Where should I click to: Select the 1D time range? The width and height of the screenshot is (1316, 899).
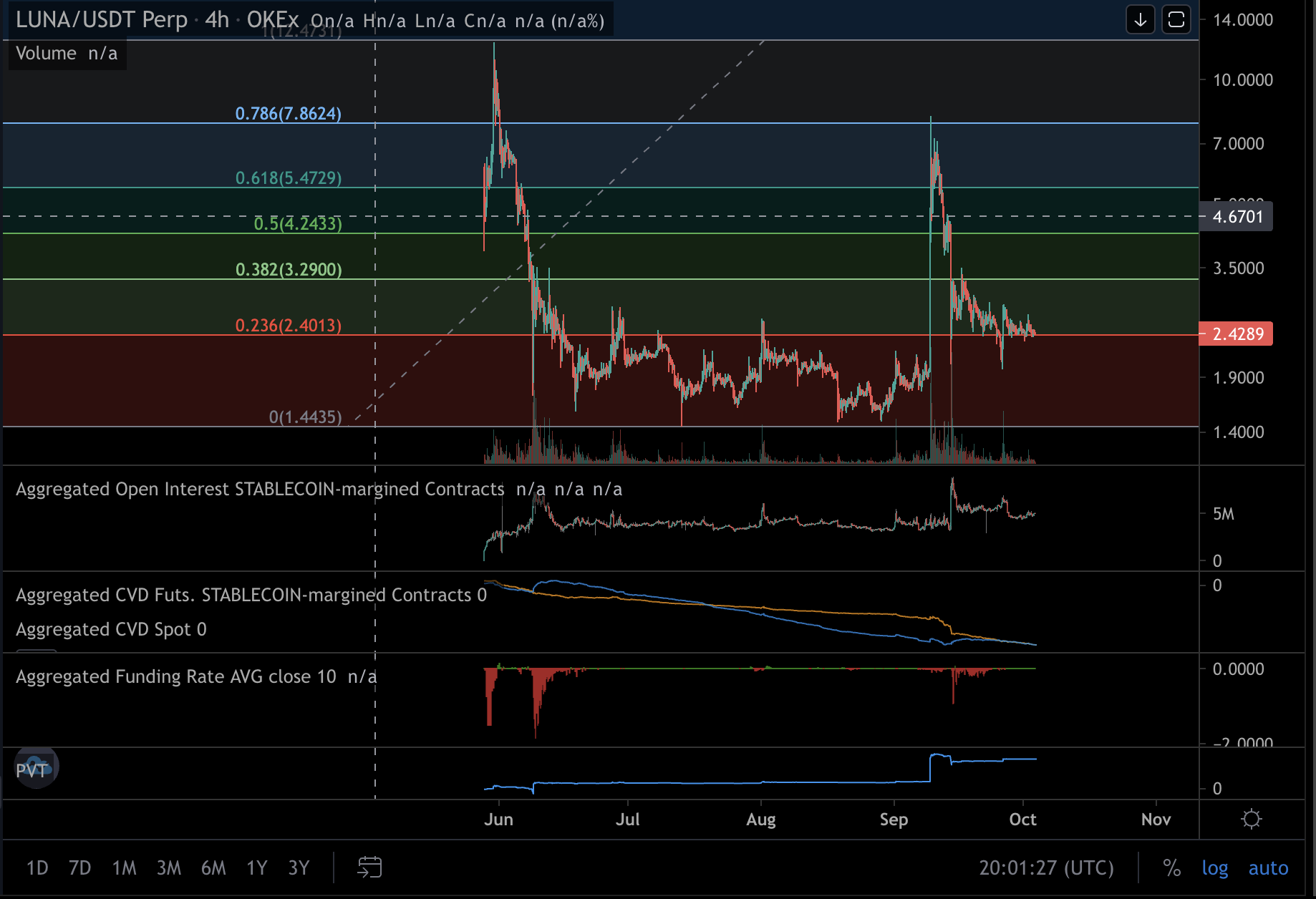click(x=37, y=868)
